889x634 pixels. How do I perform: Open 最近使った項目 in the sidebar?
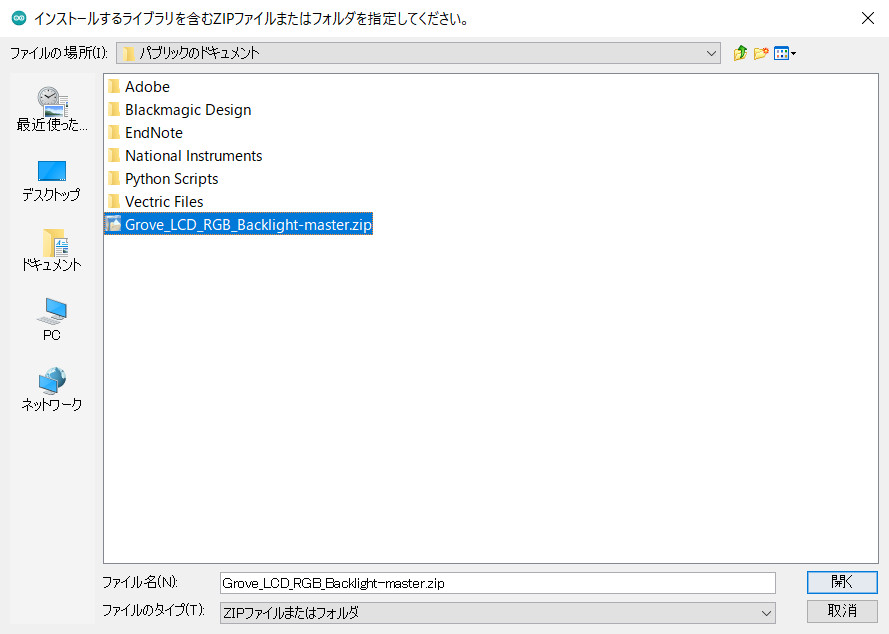click(51, 109)
